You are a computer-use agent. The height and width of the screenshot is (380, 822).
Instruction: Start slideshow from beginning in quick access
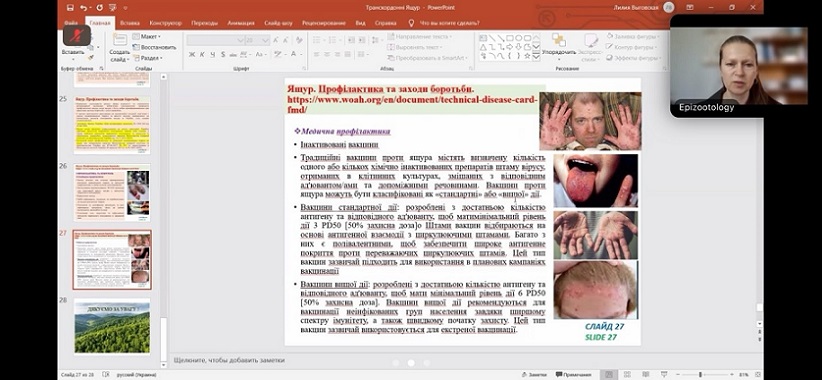pos(113,8)
